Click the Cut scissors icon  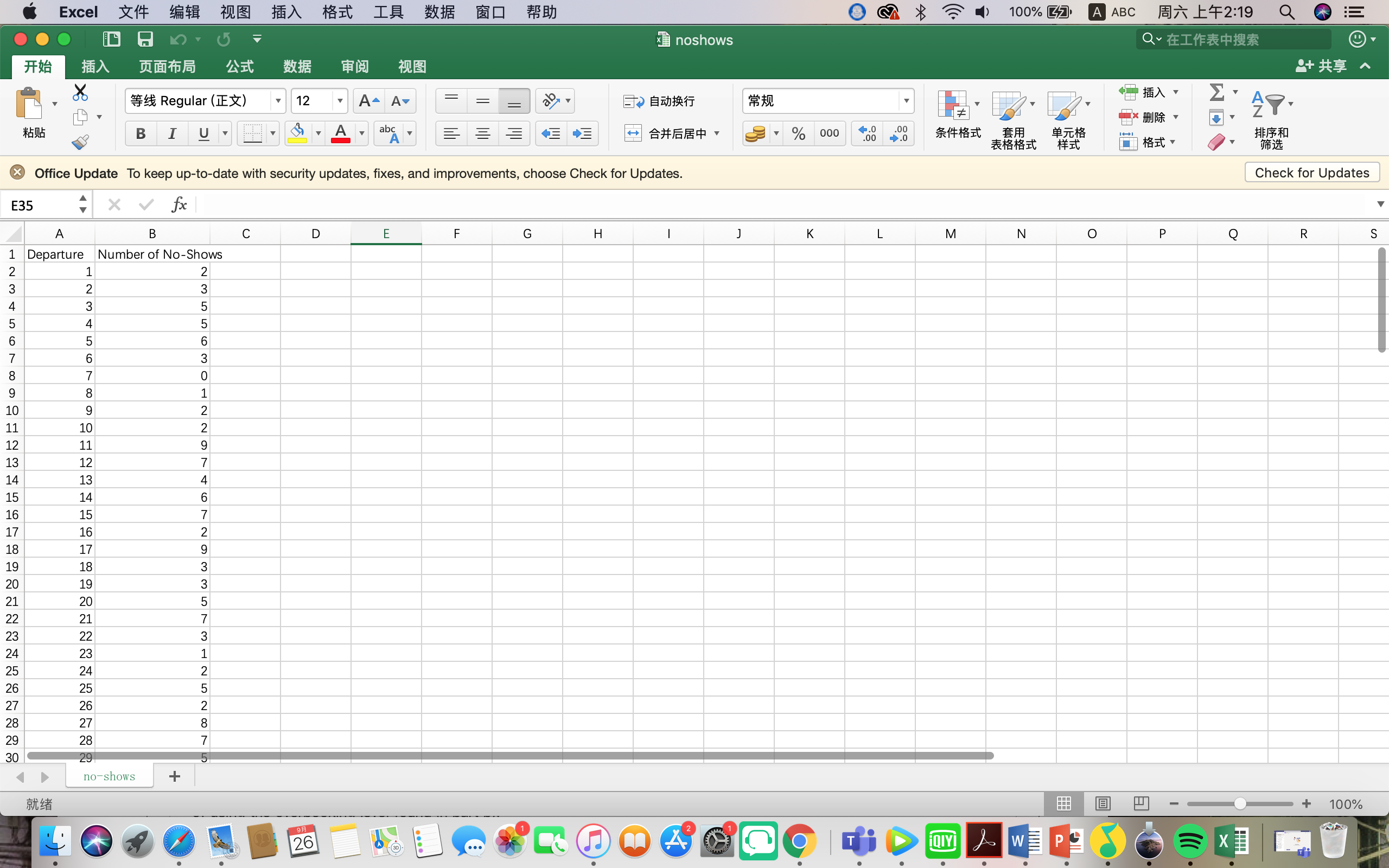coord(80,92)
